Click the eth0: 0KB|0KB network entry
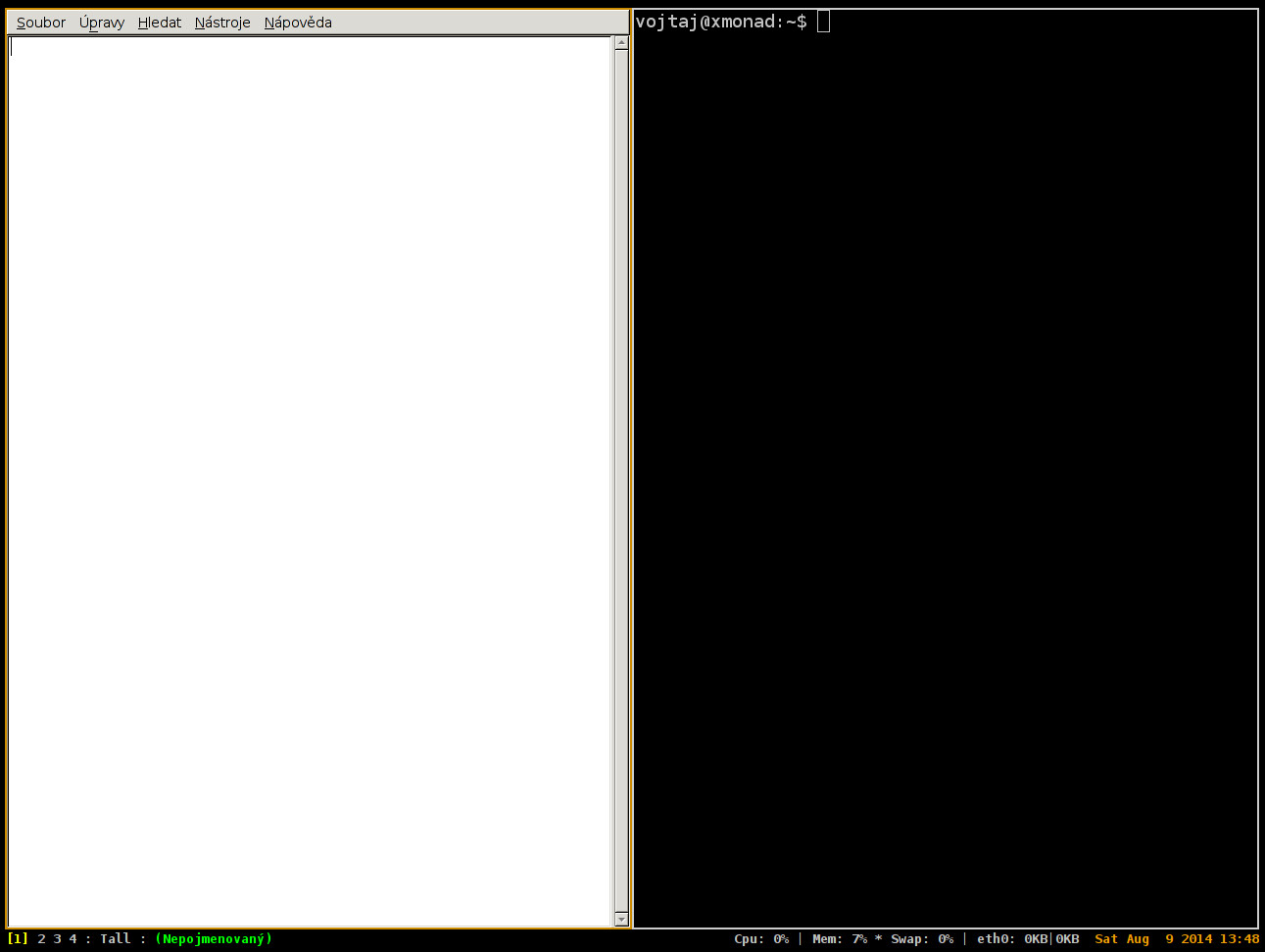 (1028, 939)
